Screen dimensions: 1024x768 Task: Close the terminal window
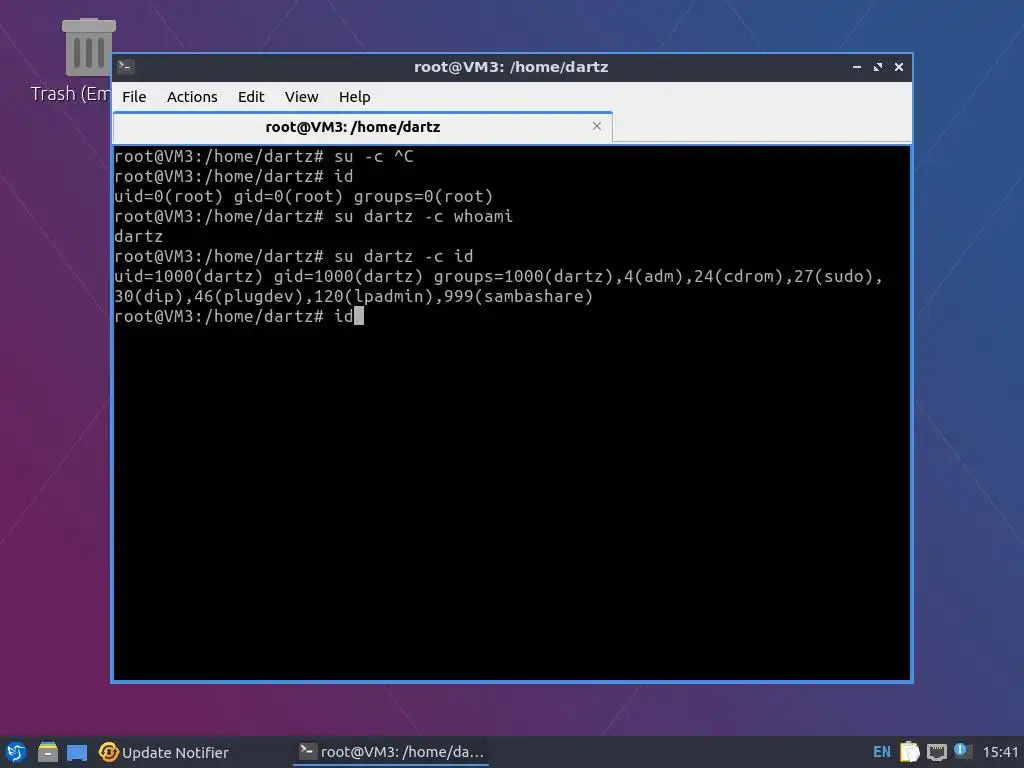(899, 67)
